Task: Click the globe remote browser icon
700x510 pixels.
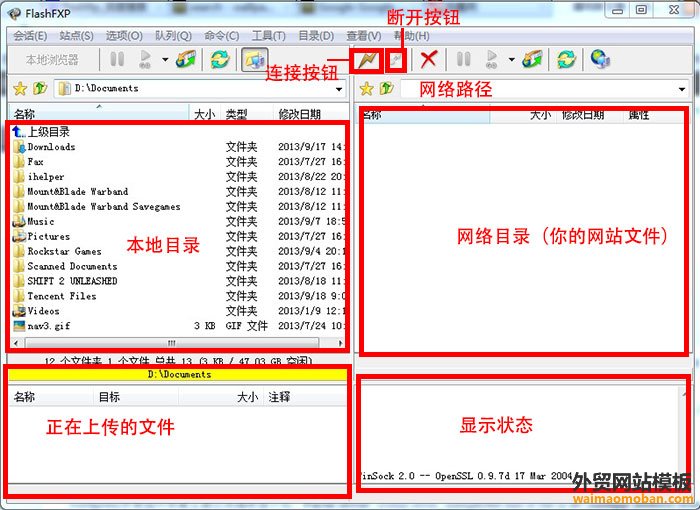Action: tap(600, 59)
